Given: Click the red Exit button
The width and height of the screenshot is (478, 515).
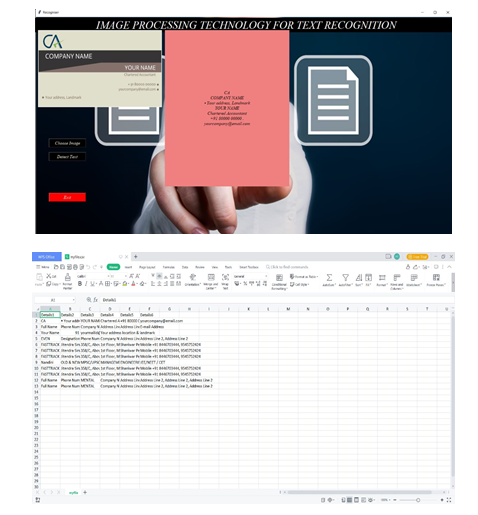Looking at the screenshot, I should coord(67,197).
